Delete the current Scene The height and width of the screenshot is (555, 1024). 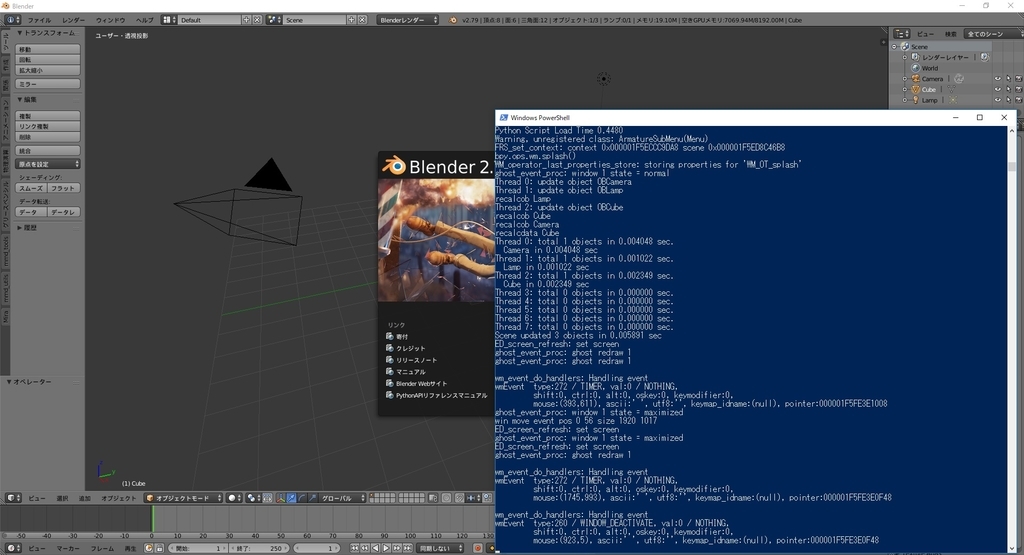click(x=362, y=20)
